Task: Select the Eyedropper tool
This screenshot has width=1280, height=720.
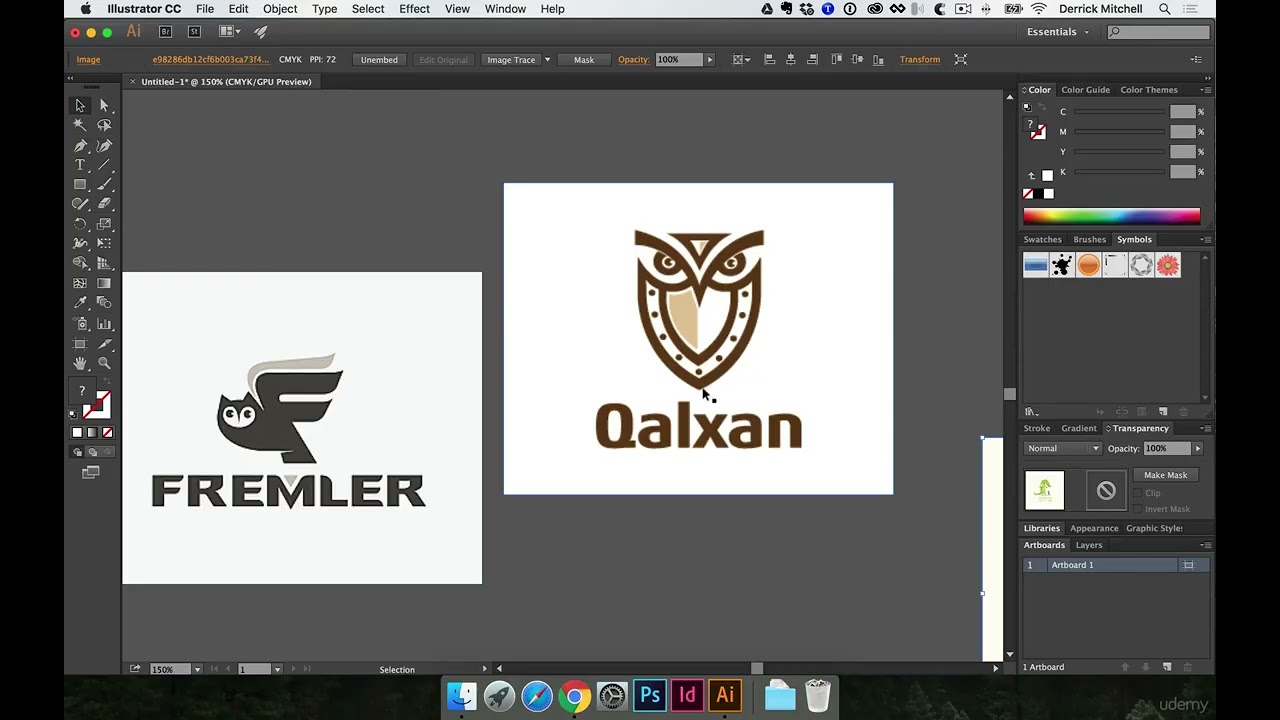Action: [x=80, y=303]
